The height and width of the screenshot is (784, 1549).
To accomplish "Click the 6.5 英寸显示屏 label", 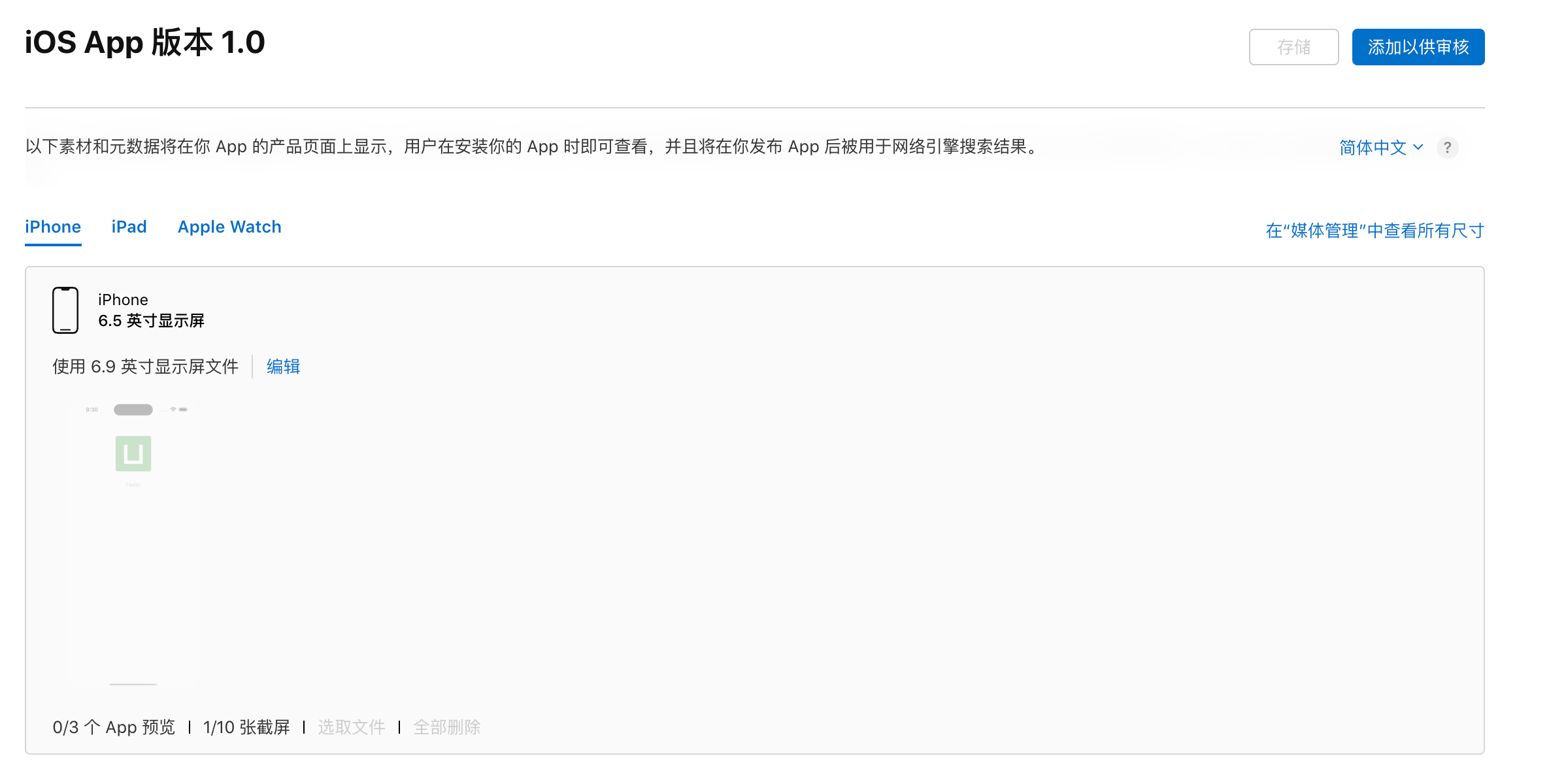I will [151, 321].
